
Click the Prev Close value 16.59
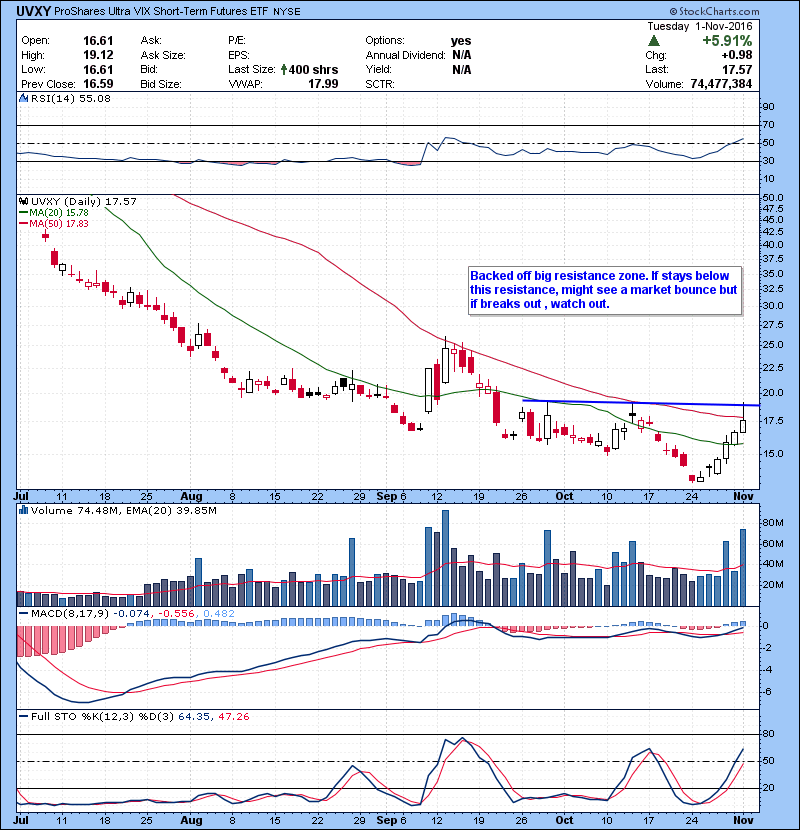98,84
